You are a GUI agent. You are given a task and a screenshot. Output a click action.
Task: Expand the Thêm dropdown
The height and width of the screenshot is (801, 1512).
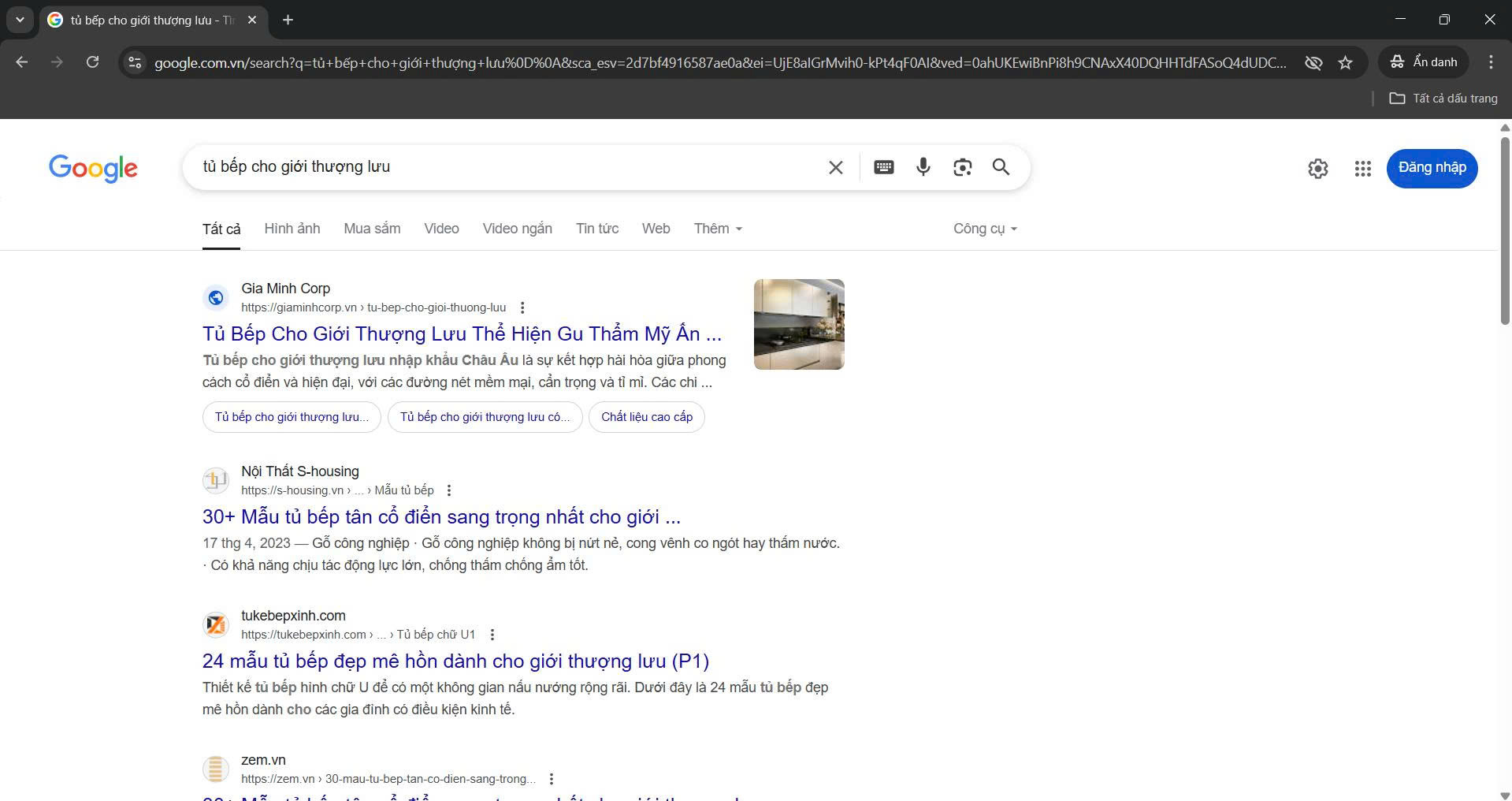pos(718,229)
